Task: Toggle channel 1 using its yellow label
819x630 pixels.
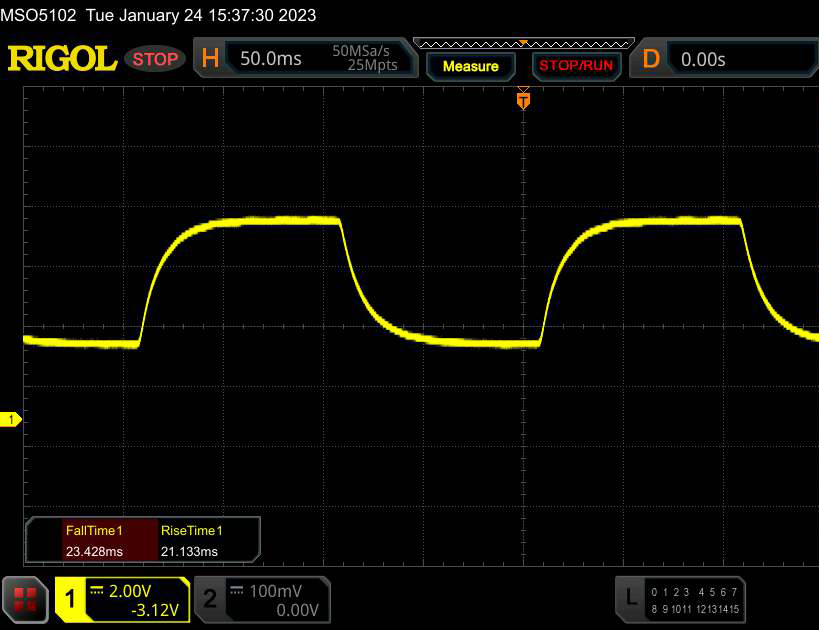Action: pos(70,599)
